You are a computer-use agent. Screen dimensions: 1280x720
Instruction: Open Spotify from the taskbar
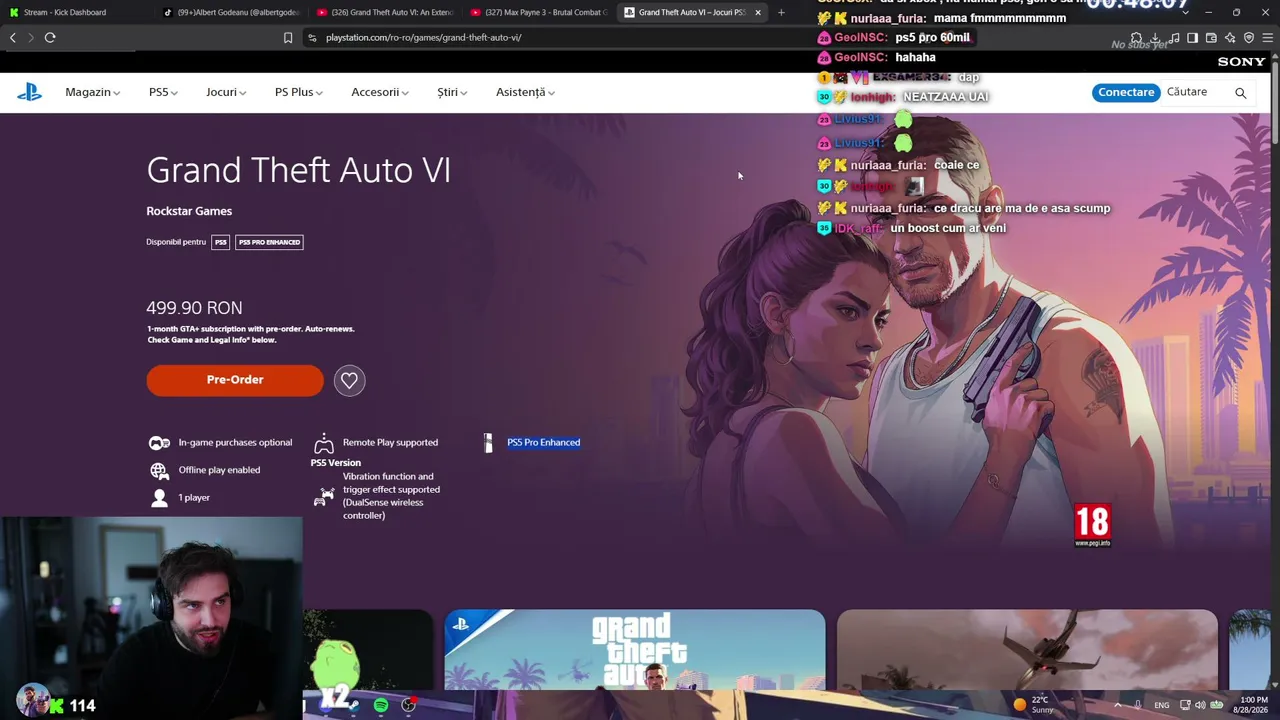pos(381,705)
